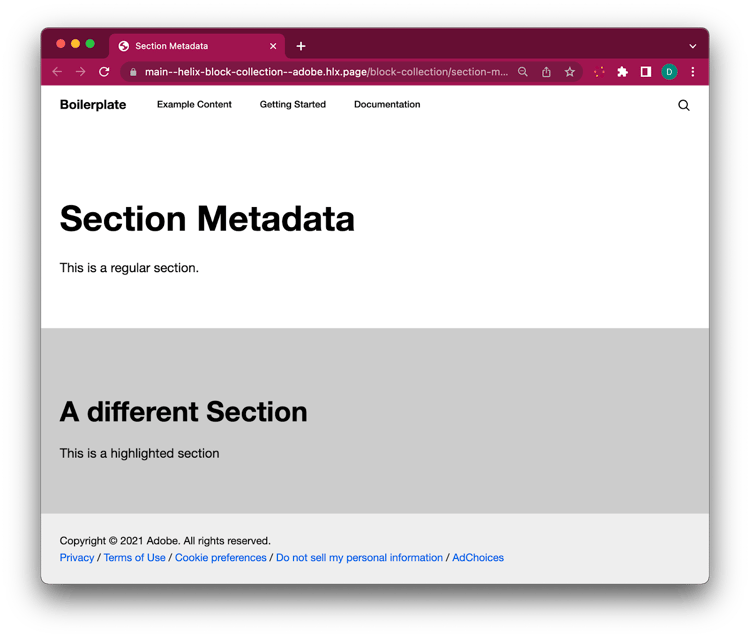Image resolution: width=750 pixels, height=638 pixels.
Task: Click the share page icon
Action: tap(546, 72)
